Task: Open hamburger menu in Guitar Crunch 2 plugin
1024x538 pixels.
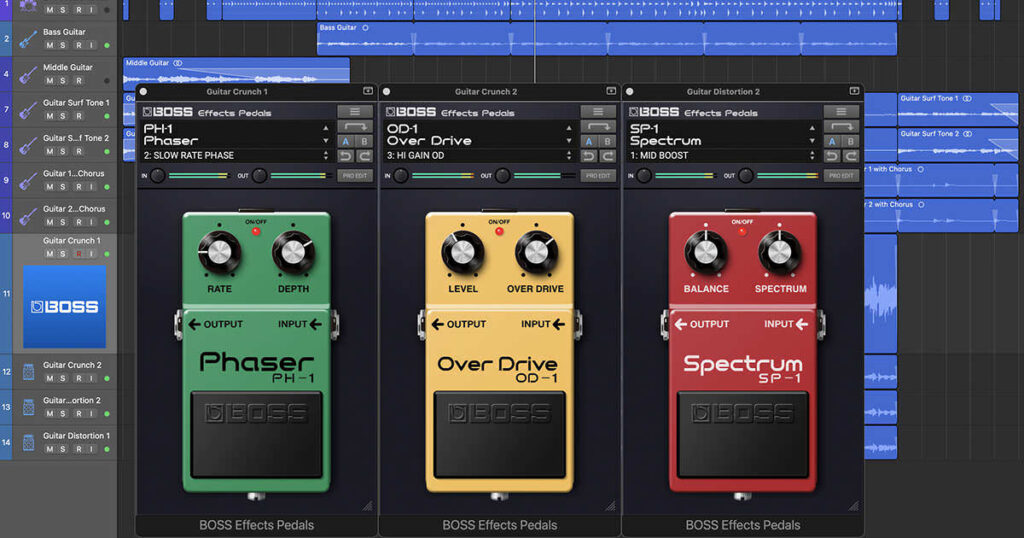Action: (598, 112)
